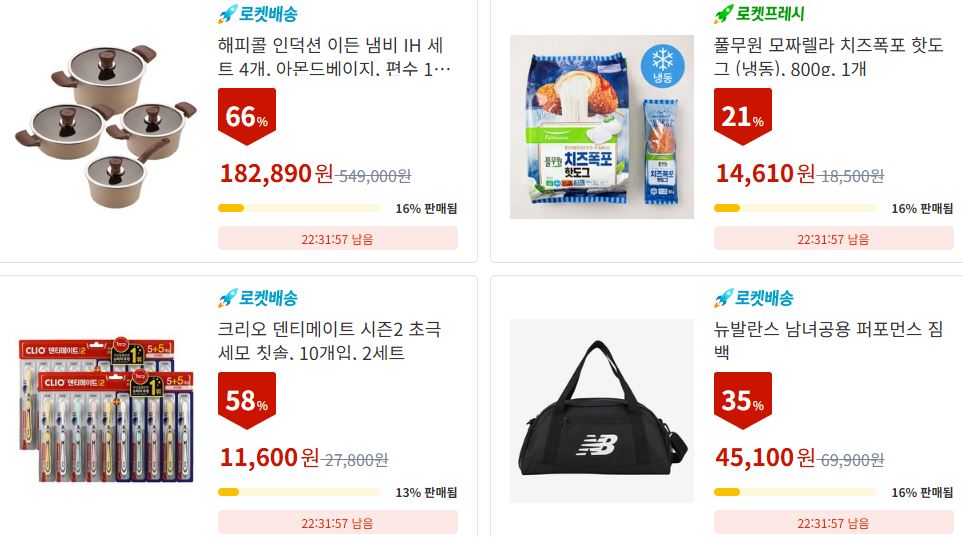Screen dimensions: 963x537
Task: Click the 로켓배송 logo above CLIO toothbrush
Action: (258, 298)
